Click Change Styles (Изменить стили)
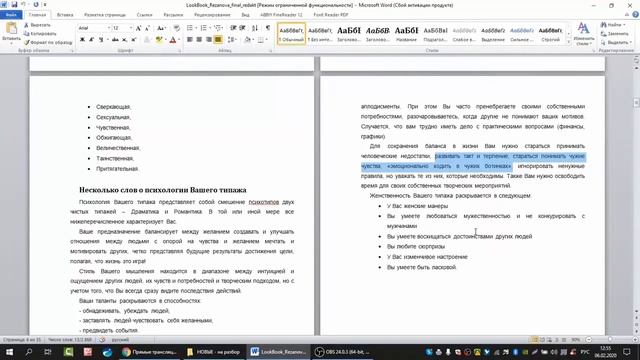Viewport: 640px width, 360px height. pos(584,34)
